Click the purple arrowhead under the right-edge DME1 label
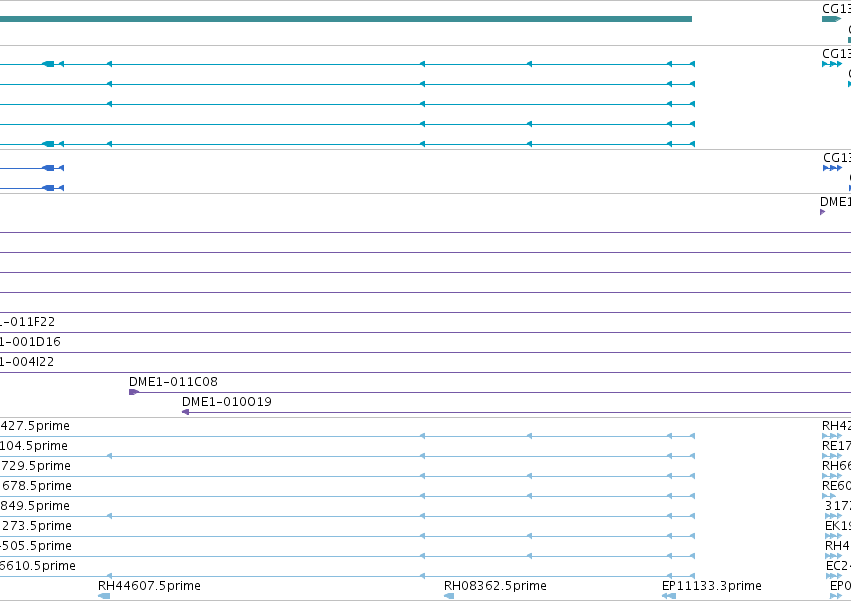 (823, 212)
